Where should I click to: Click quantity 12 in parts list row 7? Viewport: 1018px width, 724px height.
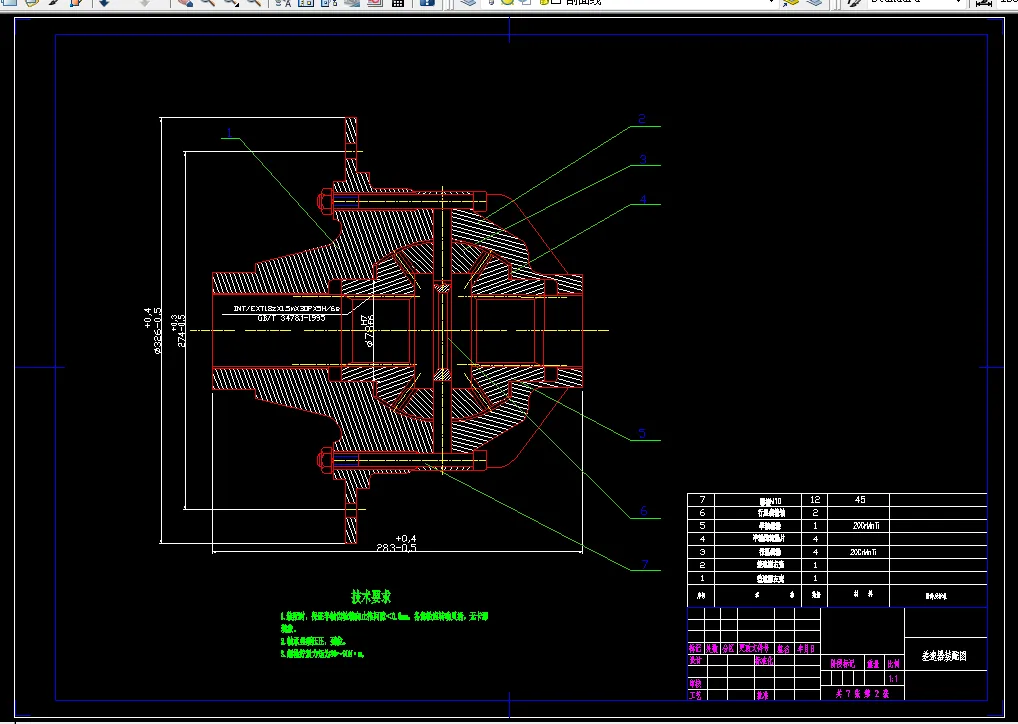click(815, 499)
